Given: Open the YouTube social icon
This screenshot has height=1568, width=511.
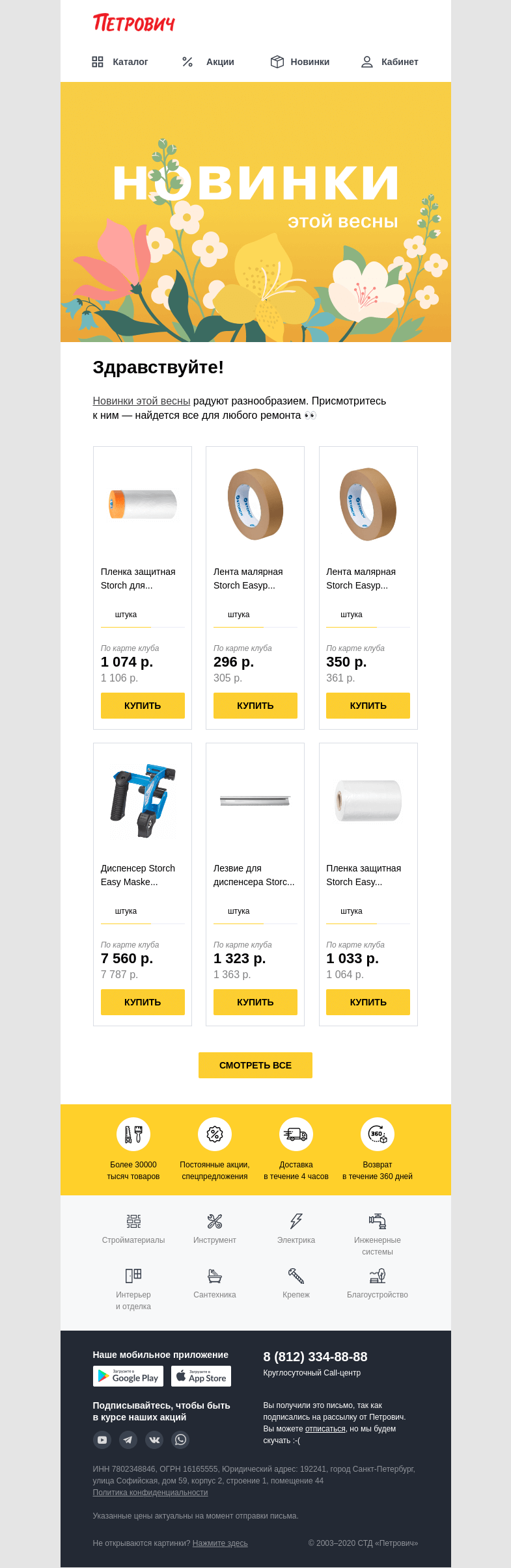Looking at the screenshot, I should (102, 1440).
